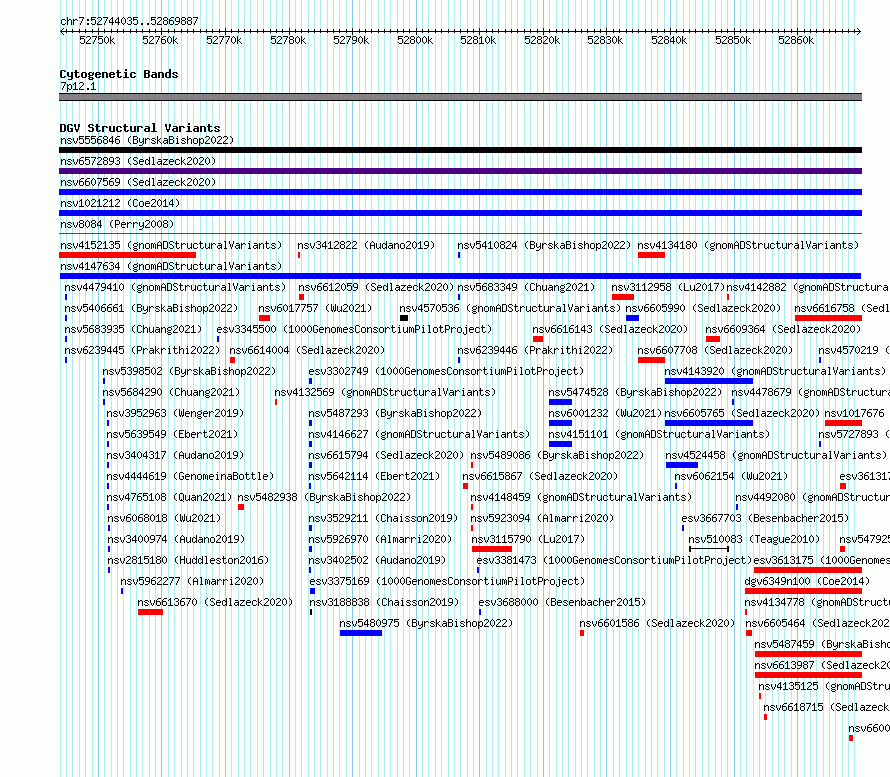Open the nsv5487293 (ByrskaBishop2022) label
Screen dimensions: 890x777
pos(395,413)
